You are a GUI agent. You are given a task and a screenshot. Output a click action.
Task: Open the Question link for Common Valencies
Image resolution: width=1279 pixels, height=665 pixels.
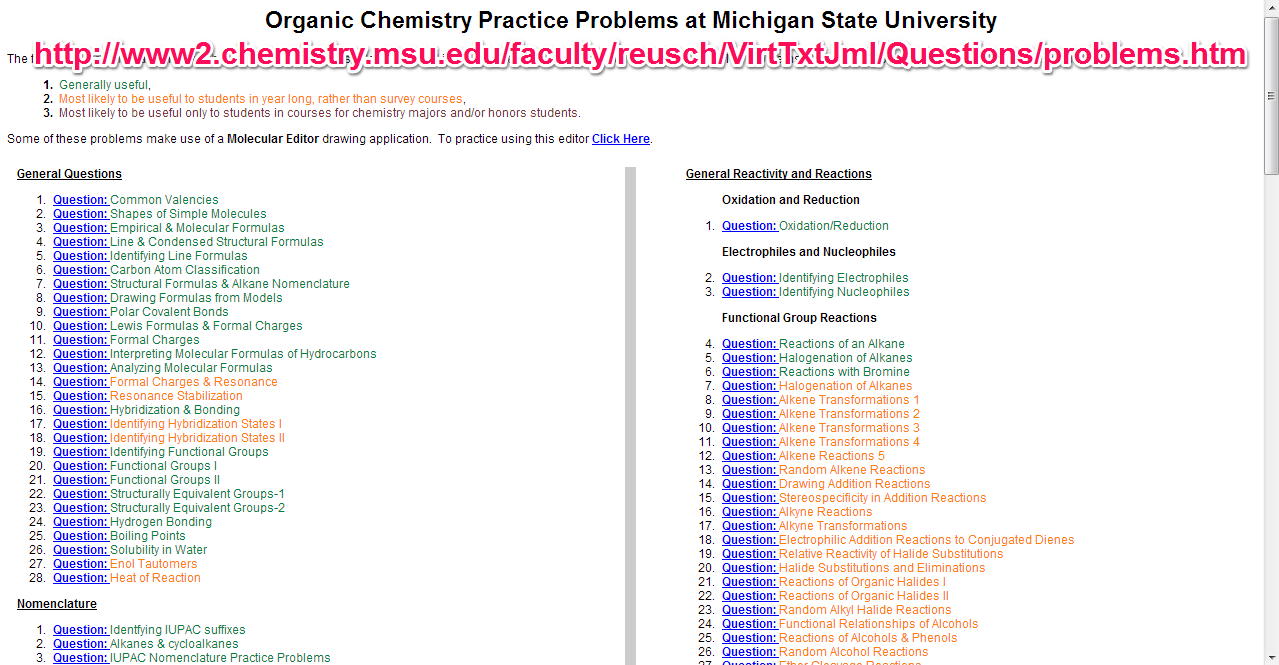(80, 200)
